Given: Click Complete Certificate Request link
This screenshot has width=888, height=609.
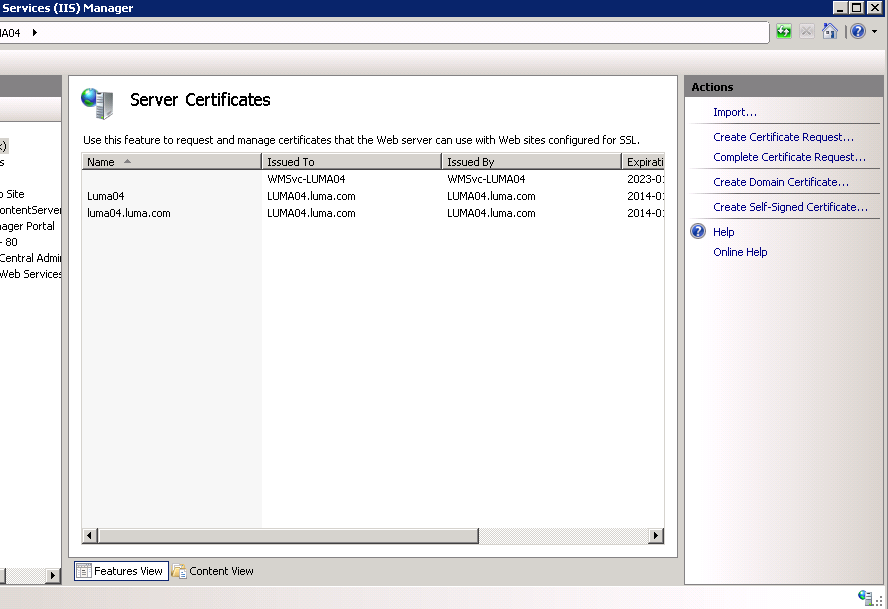Looking at the screenshot, I should pos(789,157).
